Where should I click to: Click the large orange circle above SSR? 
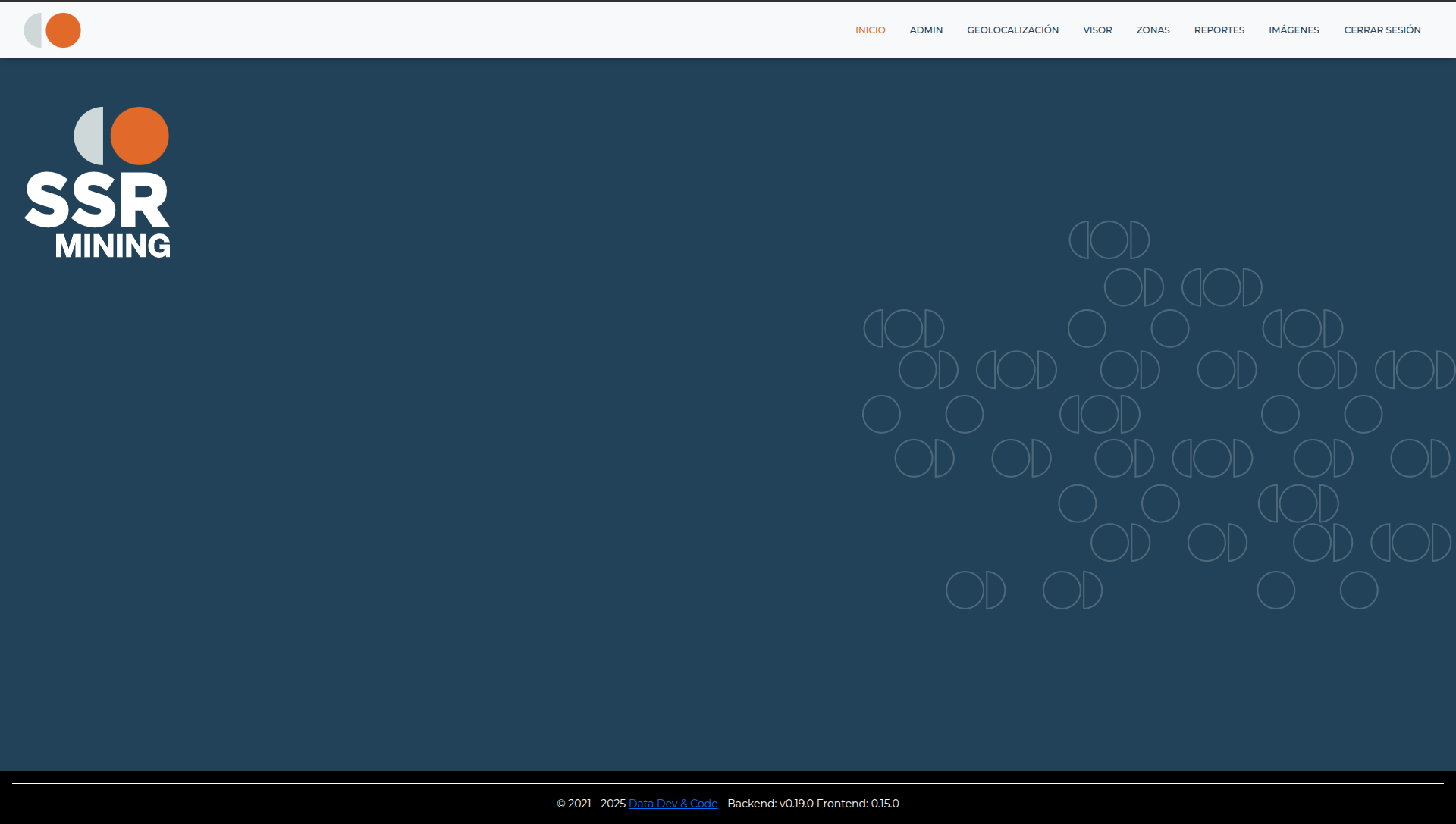(x=140, y=136)
